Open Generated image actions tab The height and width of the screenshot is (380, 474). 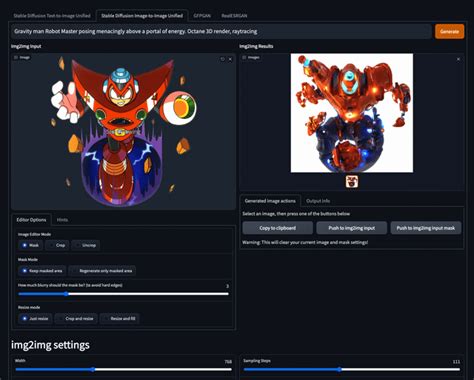coord(270,201)
